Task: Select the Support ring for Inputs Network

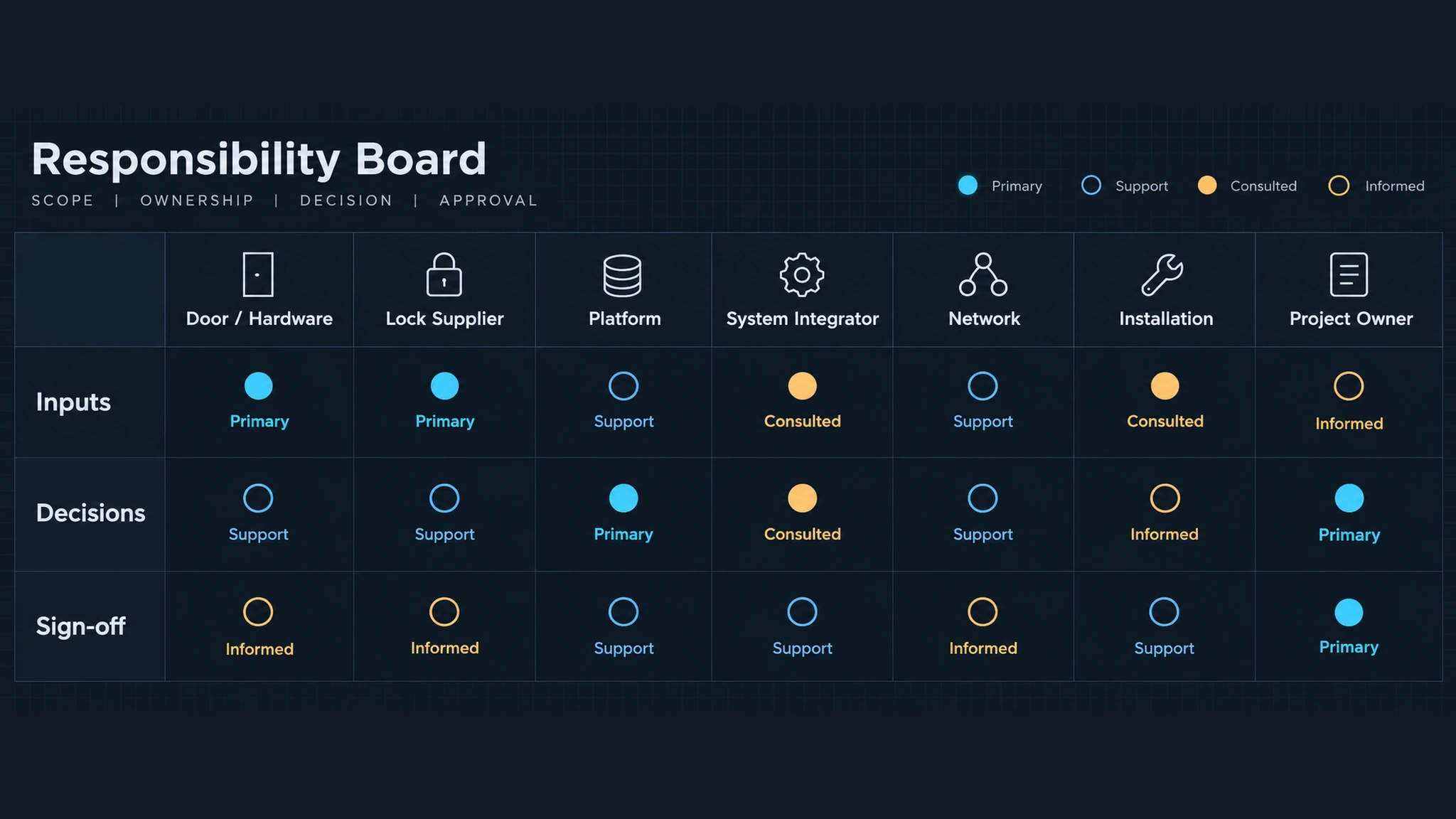Action: [x=983, y=386]
